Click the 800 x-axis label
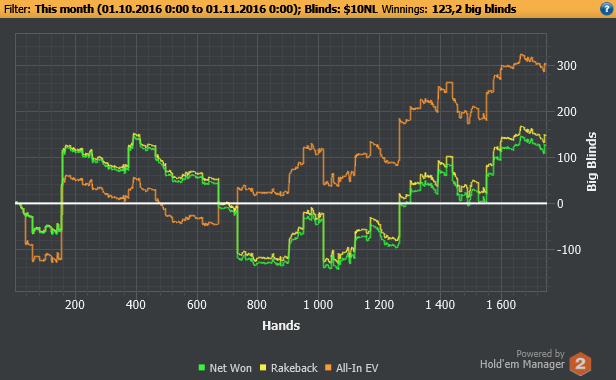This screenshot has width=616, height=380. point(257,305)
